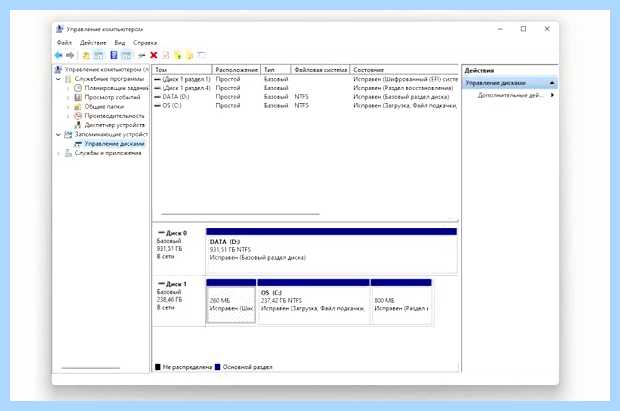This screenshot has width=620, height=411.
Task: Click the Службы и приложения icon
Action: [x=68, y=153]
